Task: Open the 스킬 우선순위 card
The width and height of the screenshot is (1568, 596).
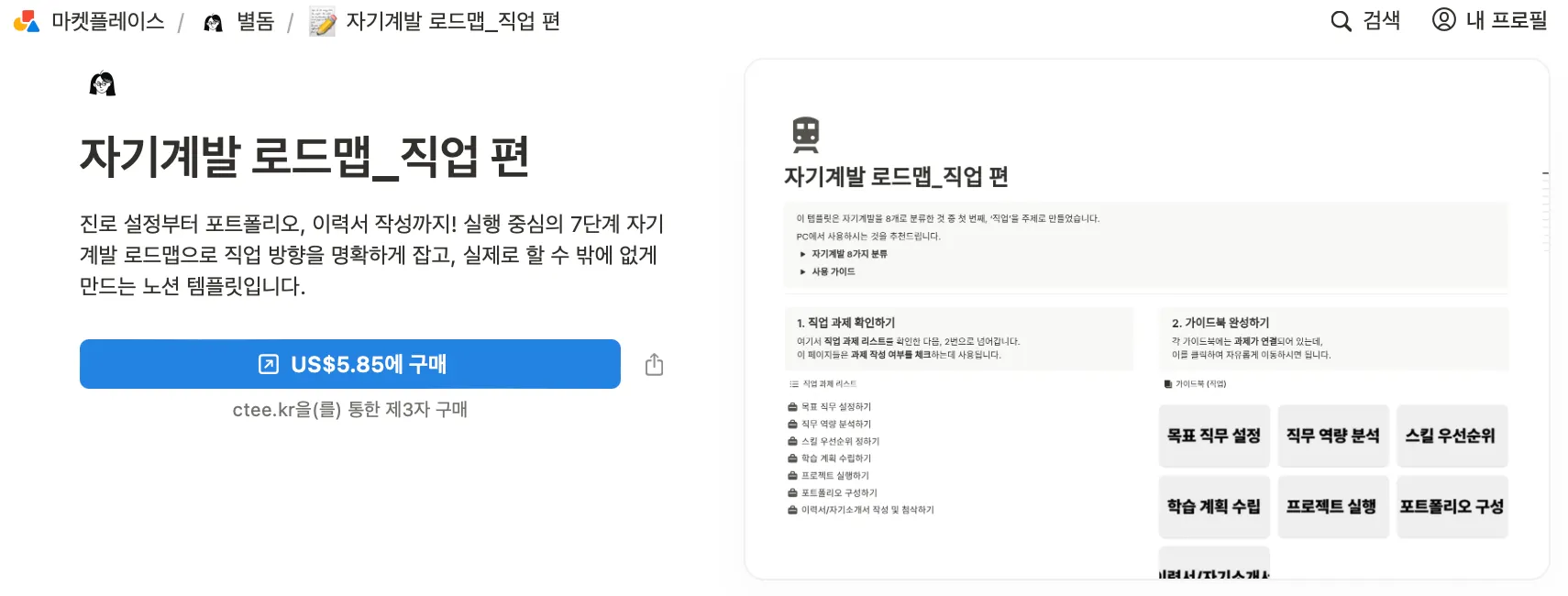Action: [1450, 436]
